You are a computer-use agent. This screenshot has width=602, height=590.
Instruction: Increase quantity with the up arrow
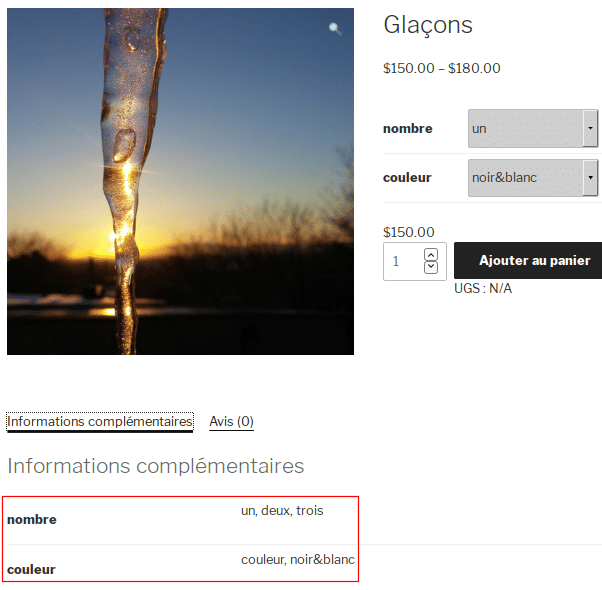tap(431, 255)
